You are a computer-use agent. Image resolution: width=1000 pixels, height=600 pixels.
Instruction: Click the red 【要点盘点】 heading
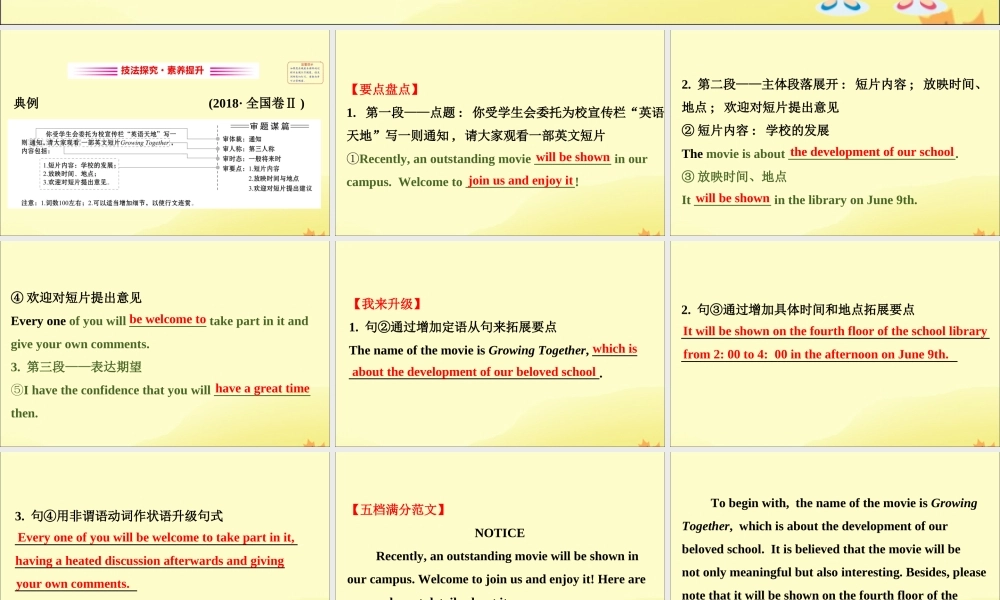385,89
